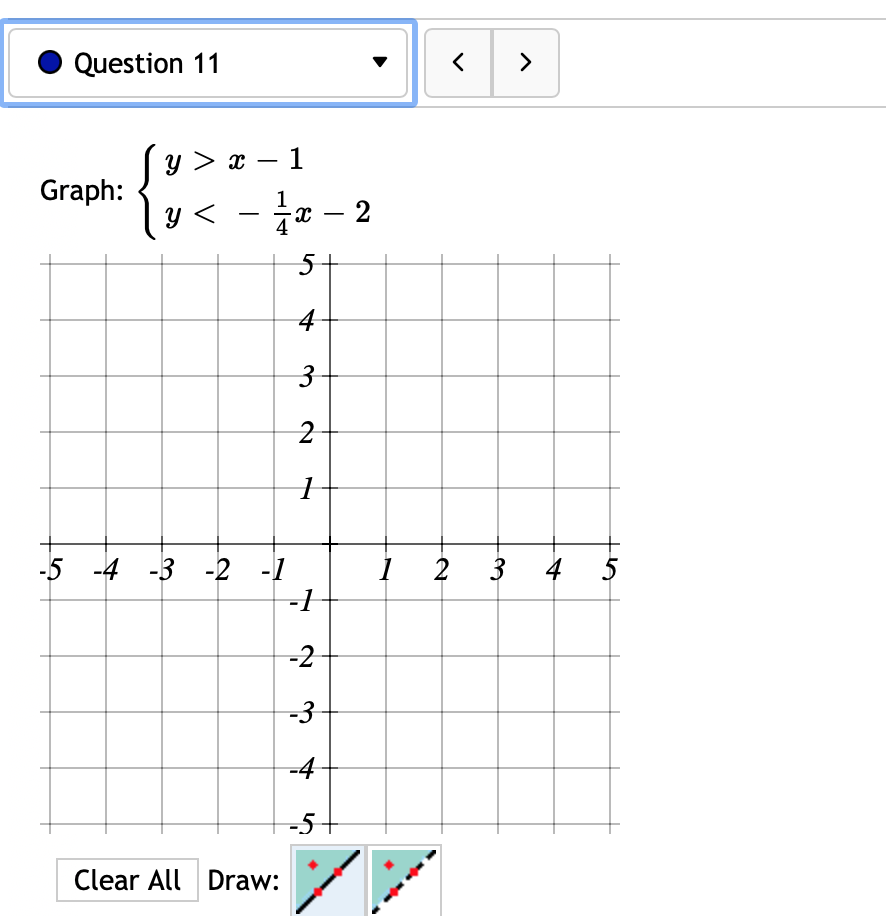Click the Clear All button

(127, 879)
